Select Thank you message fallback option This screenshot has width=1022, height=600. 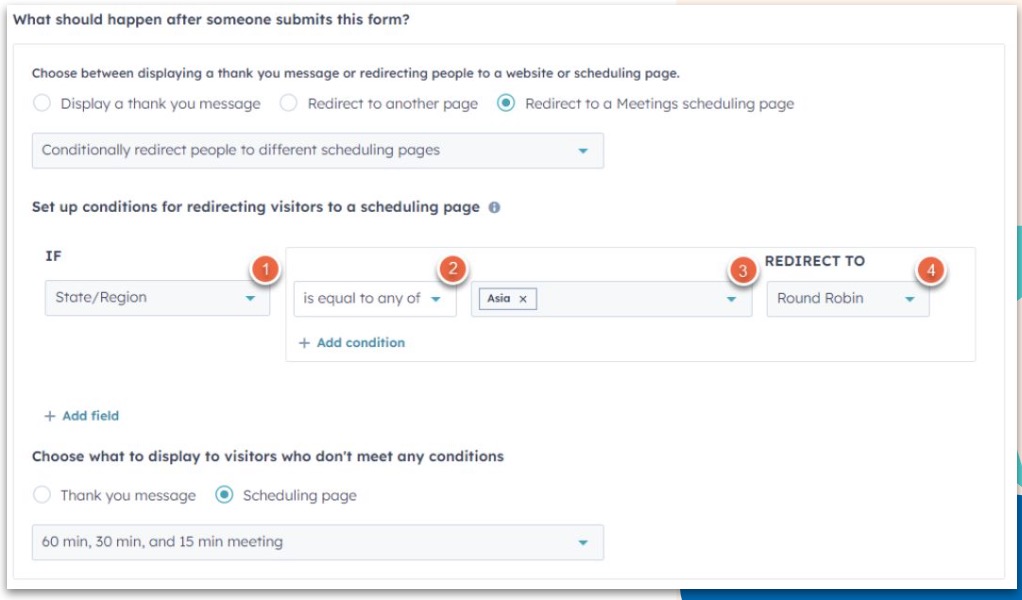tap(41, 495)
